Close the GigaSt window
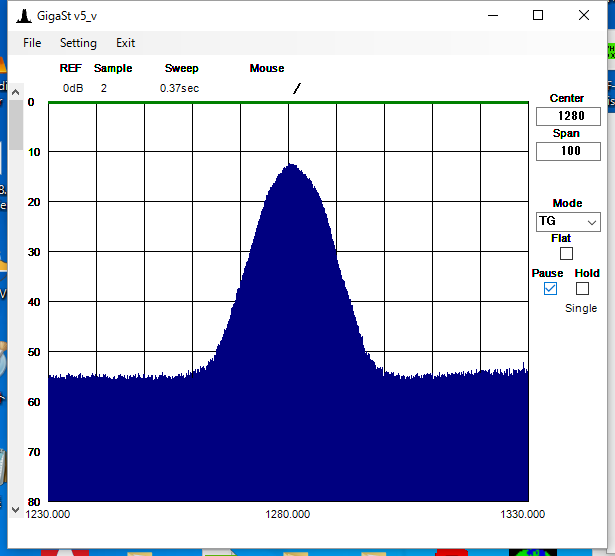Screen dimensions: 615x556 coord(584,15)
